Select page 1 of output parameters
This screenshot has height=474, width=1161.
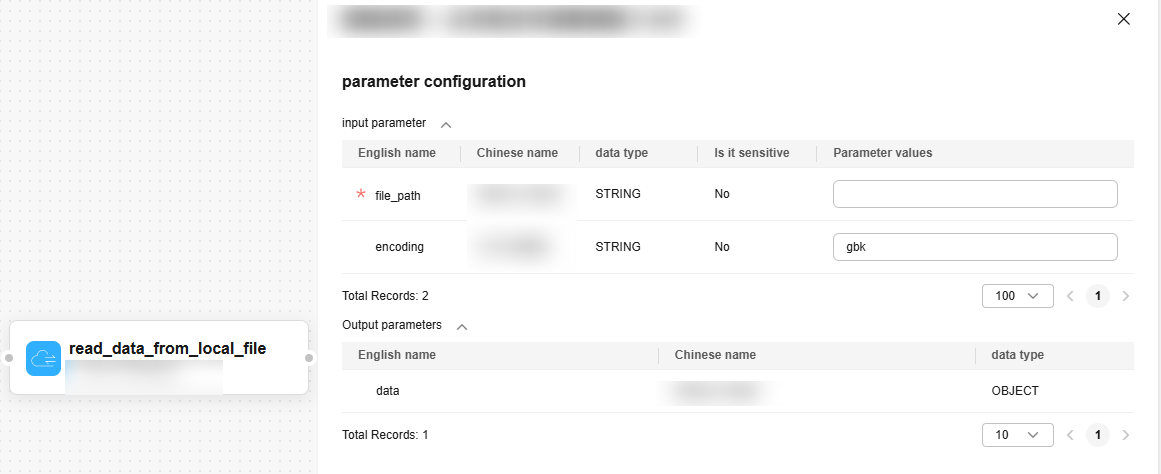[1098, 435]
